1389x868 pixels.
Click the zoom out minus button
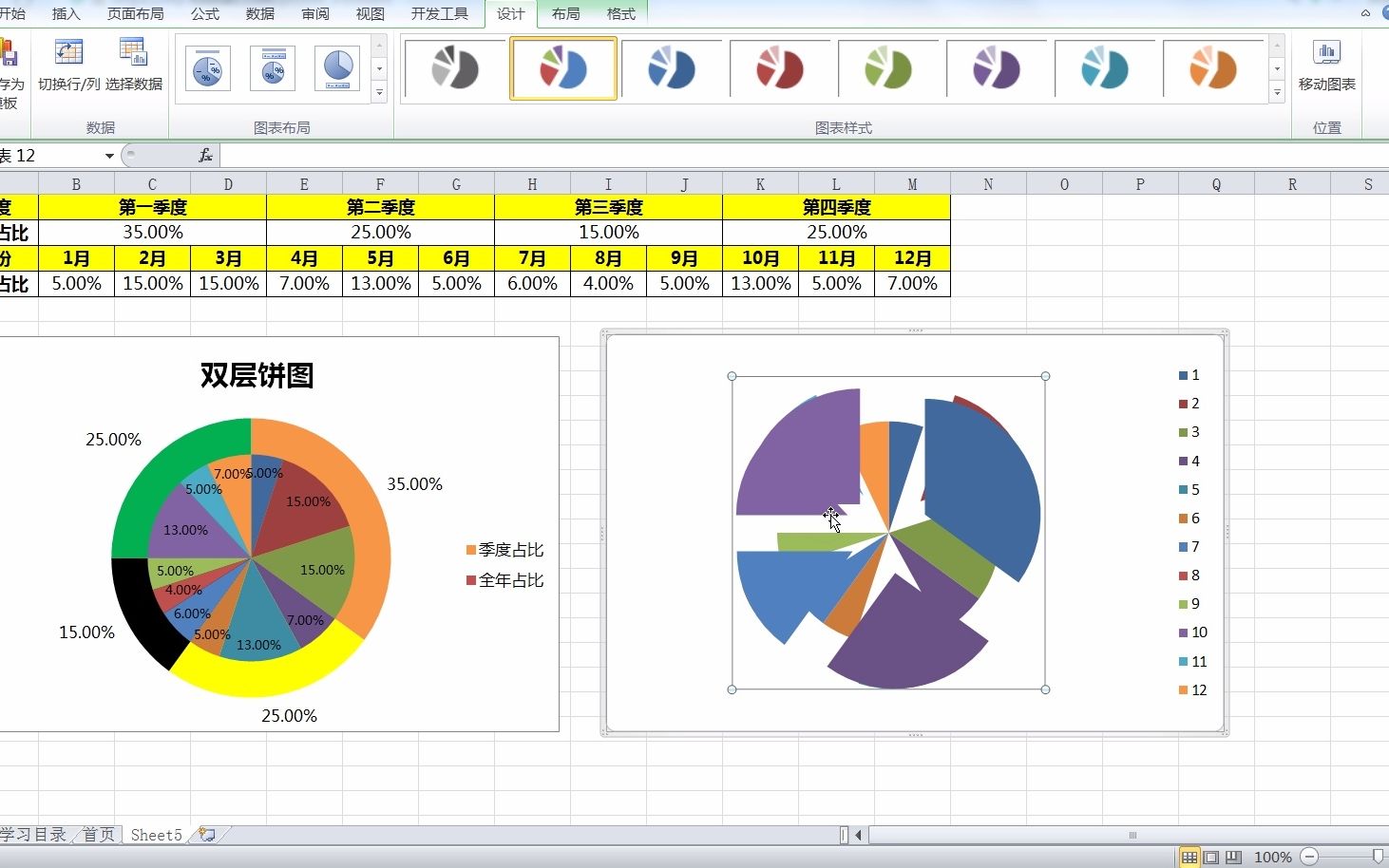[x=1309, y=857]
